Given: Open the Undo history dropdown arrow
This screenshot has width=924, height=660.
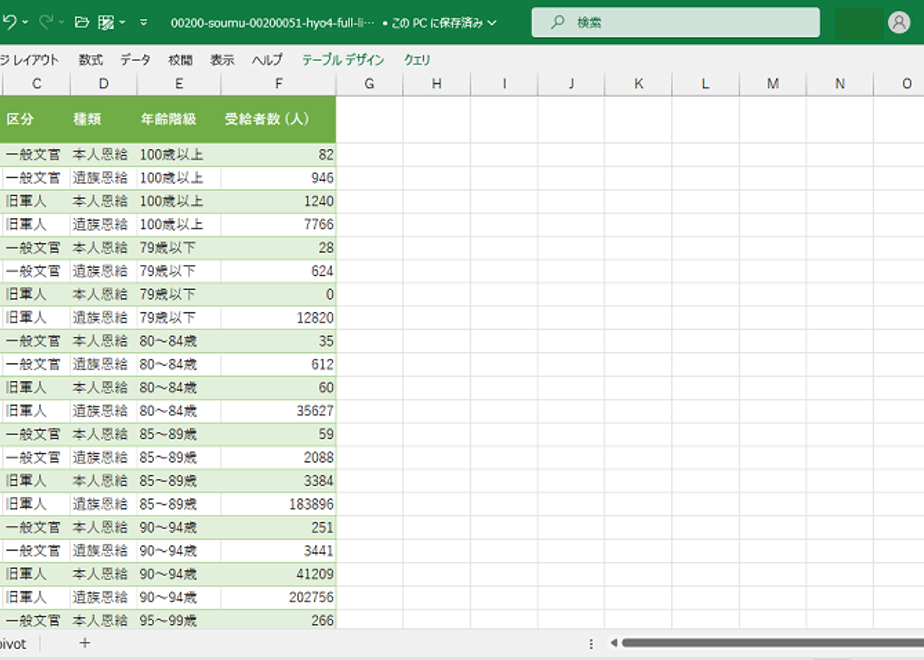Looking at the screenshot, I should click(x=25, y=22).
